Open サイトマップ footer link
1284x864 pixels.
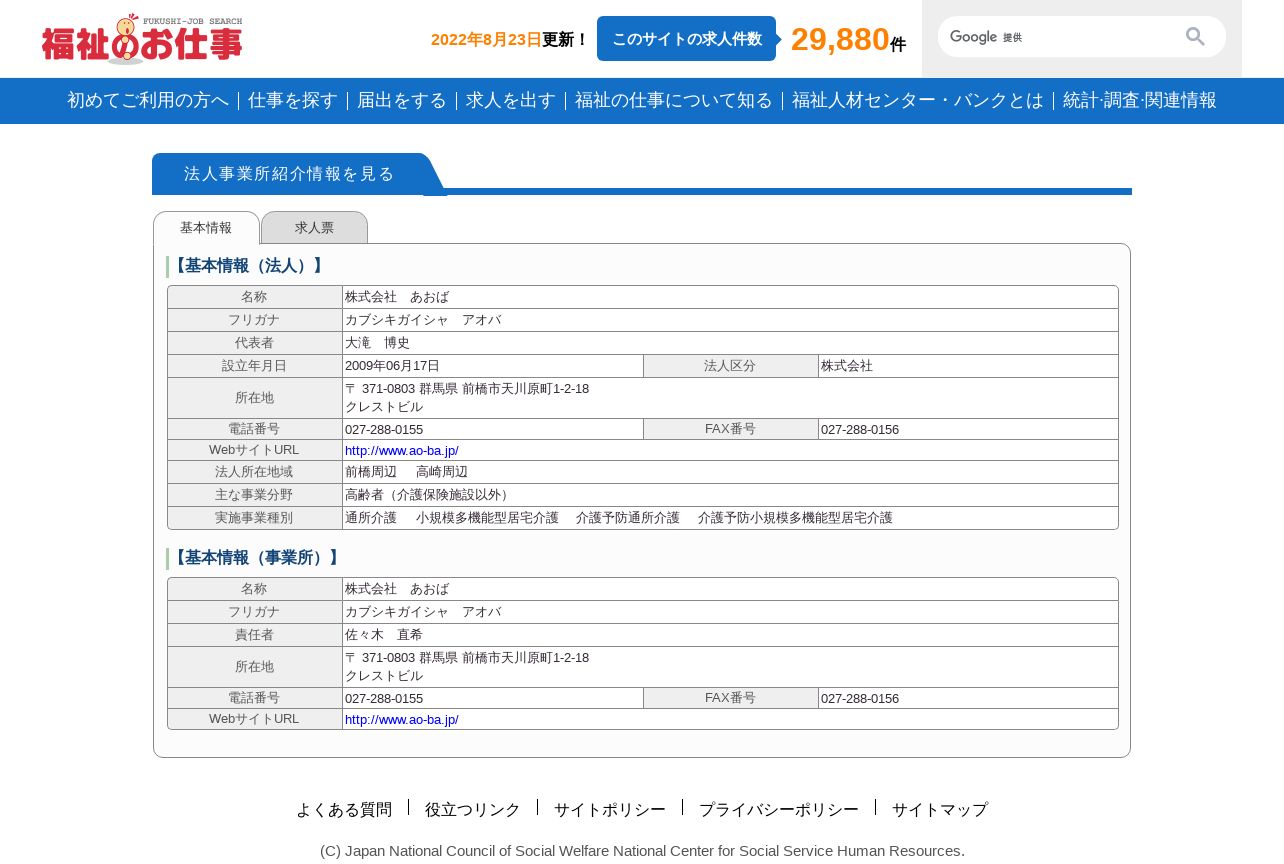click(940, 810)
